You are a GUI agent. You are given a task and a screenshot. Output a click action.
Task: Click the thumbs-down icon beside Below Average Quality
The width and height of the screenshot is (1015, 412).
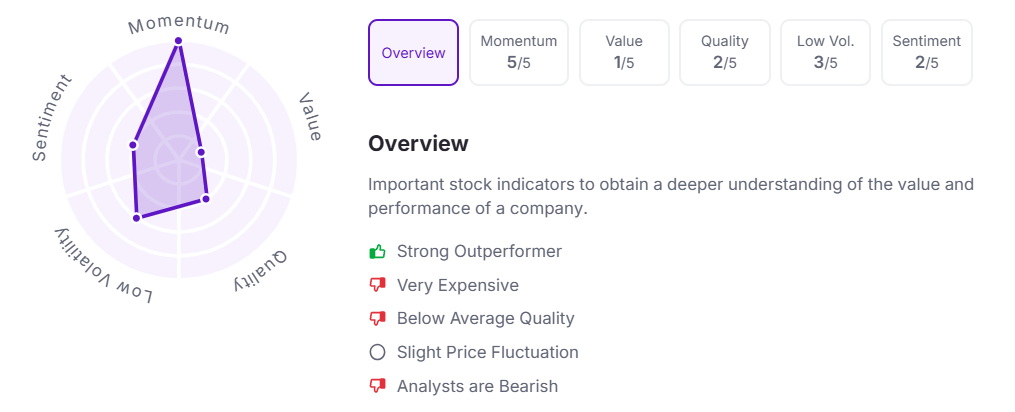tap(377, 319)
